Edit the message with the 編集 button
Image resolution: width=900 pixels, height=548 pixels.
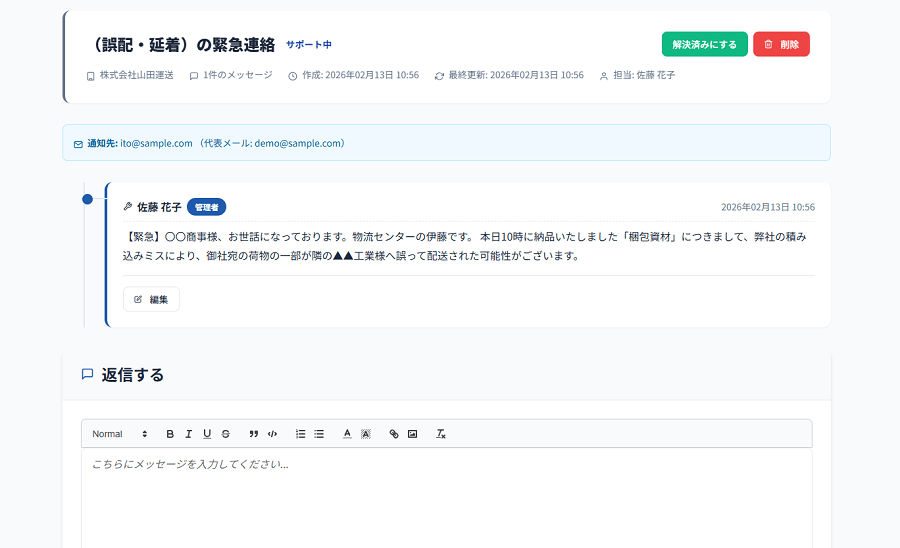(151, 299)
